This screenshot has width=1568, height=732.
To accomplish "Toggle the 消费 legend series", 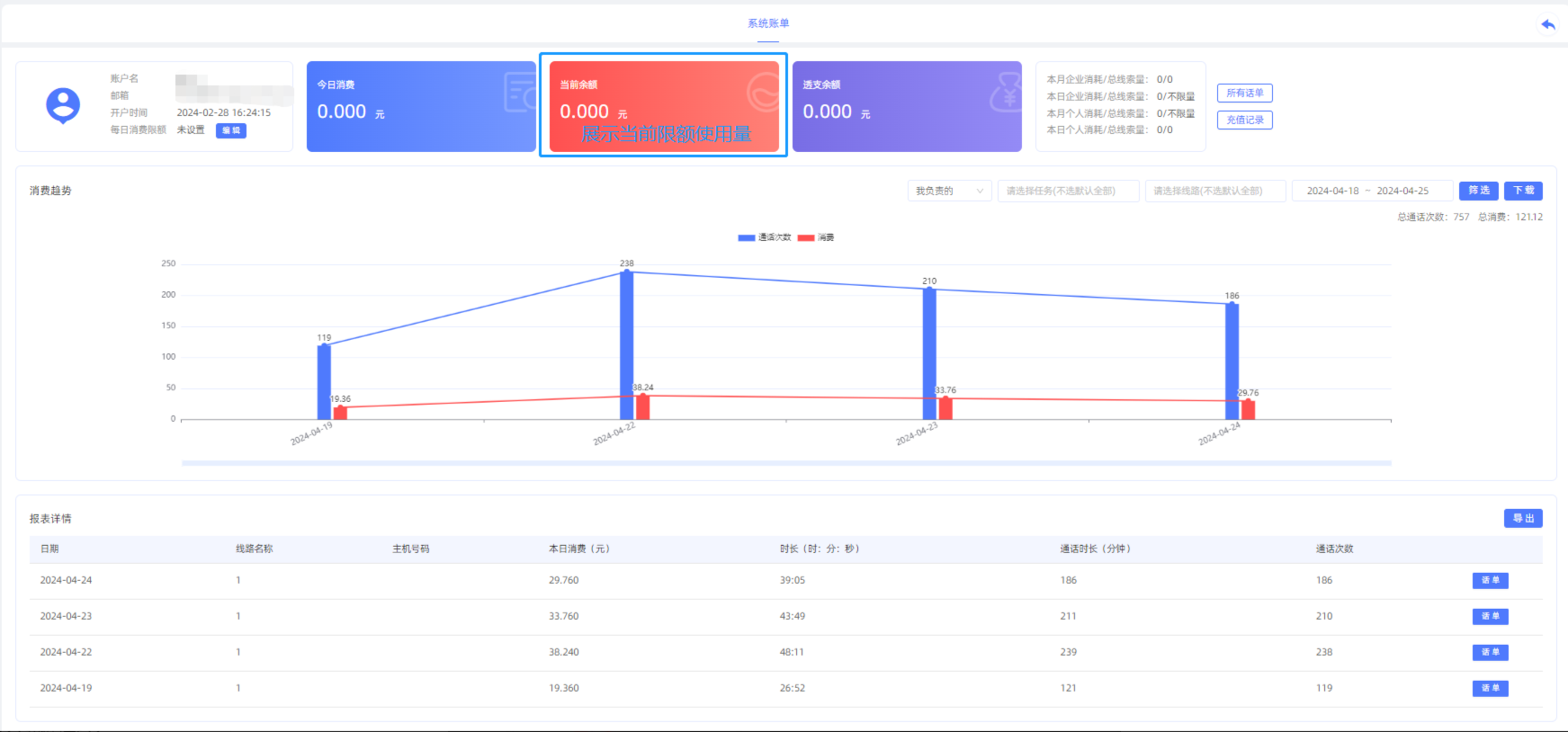I will click(x=816, y=237).
